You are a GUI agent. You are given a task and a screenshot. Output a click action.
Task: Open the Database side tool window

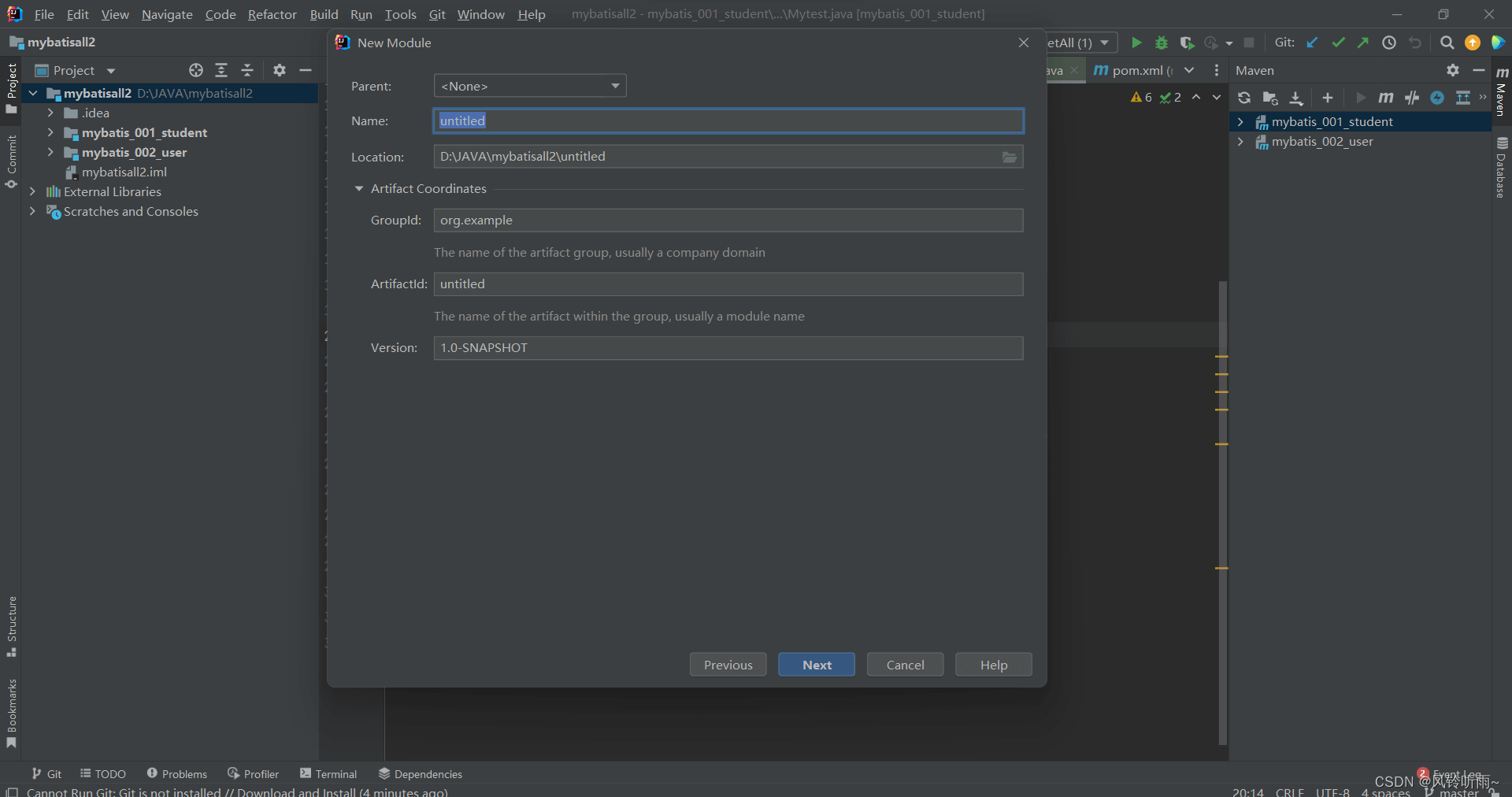coord(1502,167)
